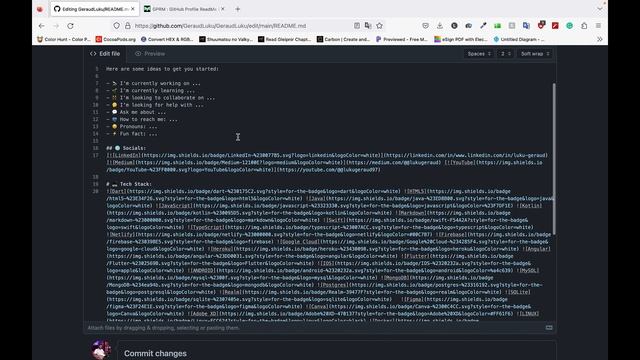Open the Read Dleipnir Chapt bookmark
The height and width of the screenshot is (360, 640).
[284, 39]
